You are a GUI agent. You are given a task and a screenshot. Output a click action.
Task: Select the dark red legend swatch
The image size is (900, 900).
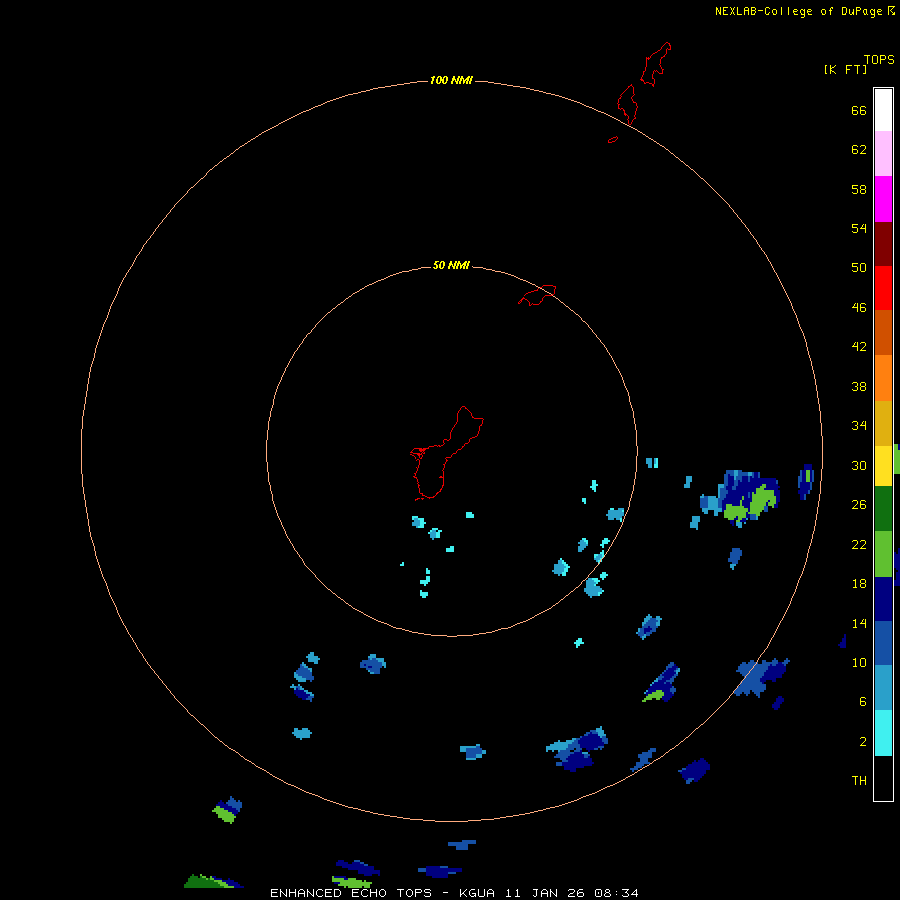click(x=883, y=243)
